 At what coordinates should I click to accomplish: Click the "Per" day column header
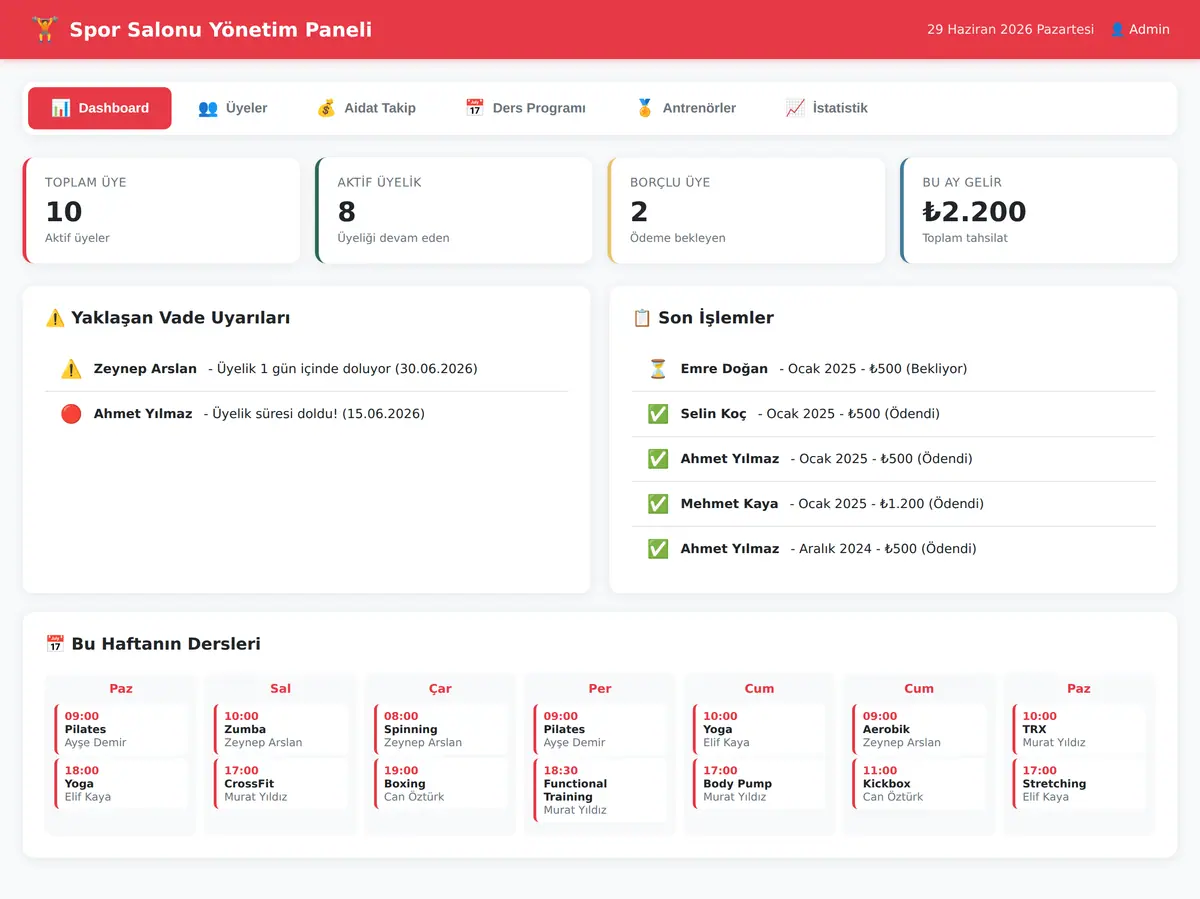click(x=600, y=688)
